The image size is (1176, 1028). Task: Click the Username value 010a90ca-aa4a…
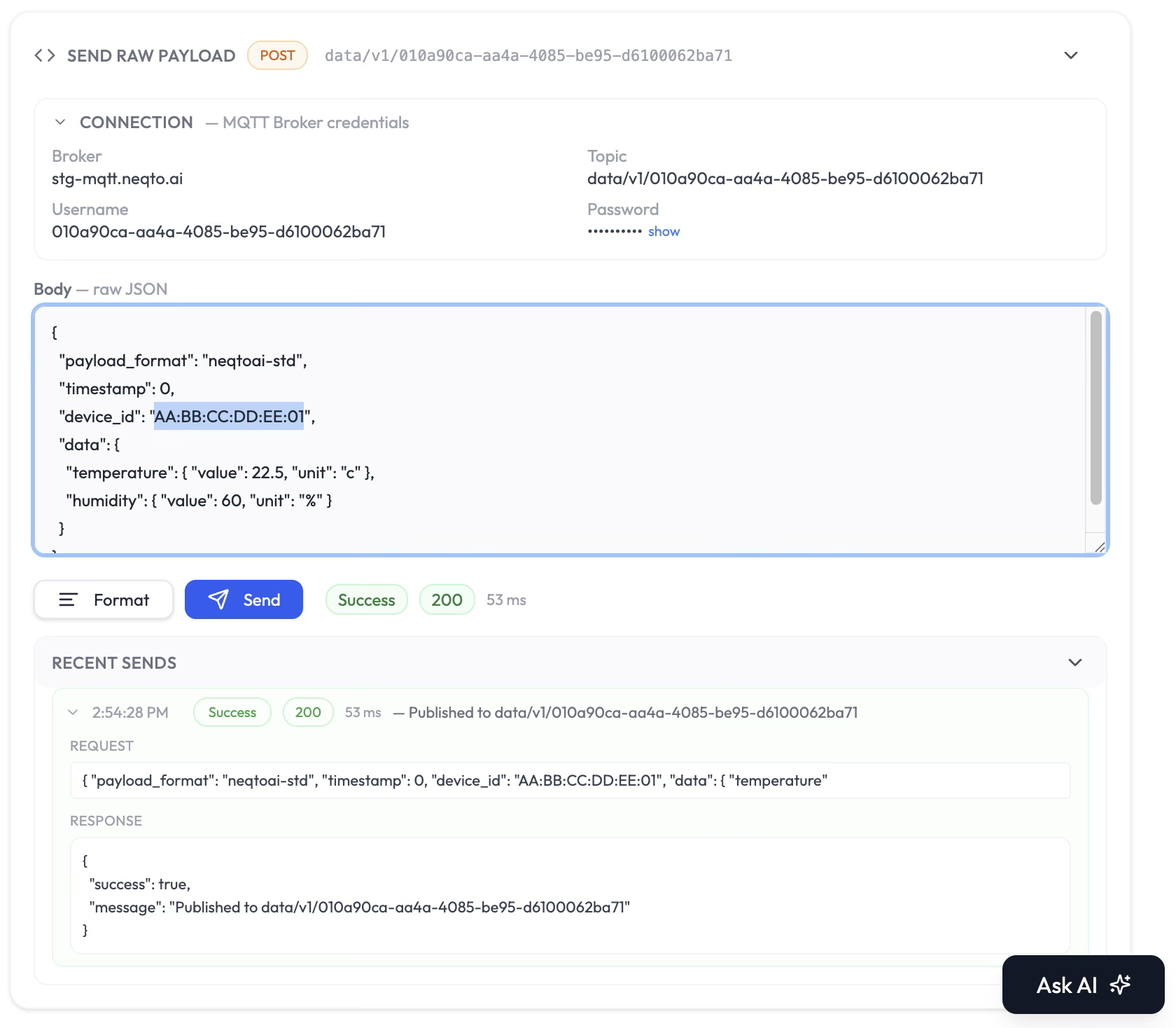click(x=219, y=232)
